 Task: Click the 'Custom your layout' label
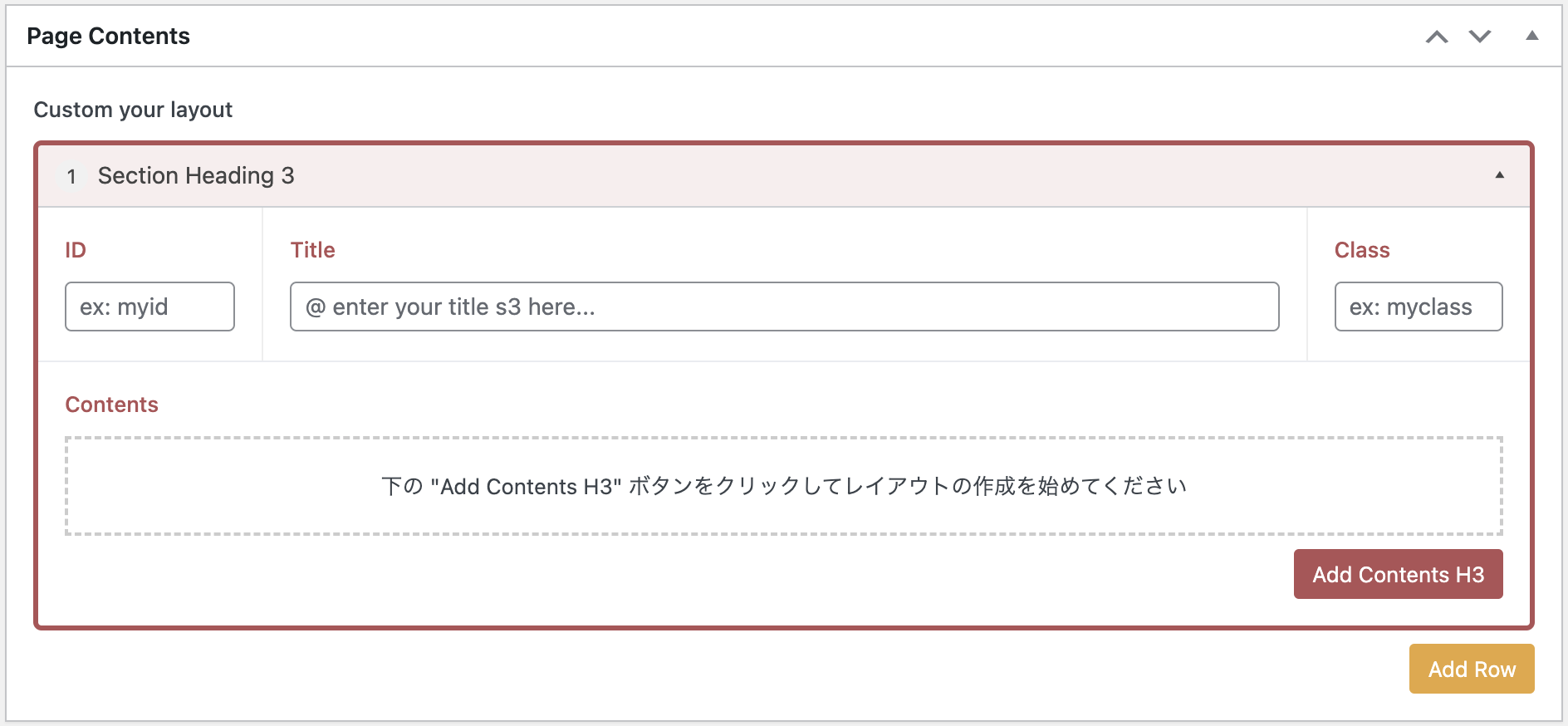click(x=133, y=110)
